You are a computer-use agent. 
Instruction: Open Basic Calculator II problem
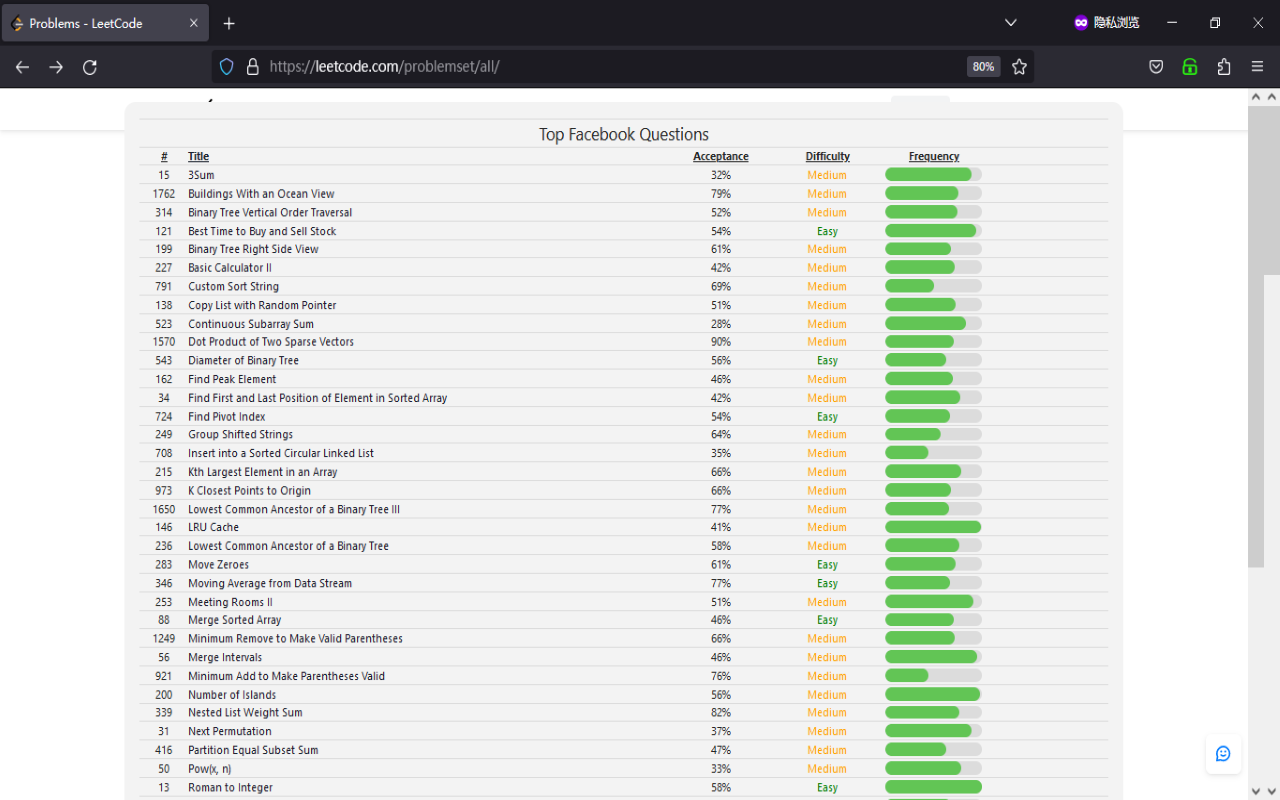(230, 268)
